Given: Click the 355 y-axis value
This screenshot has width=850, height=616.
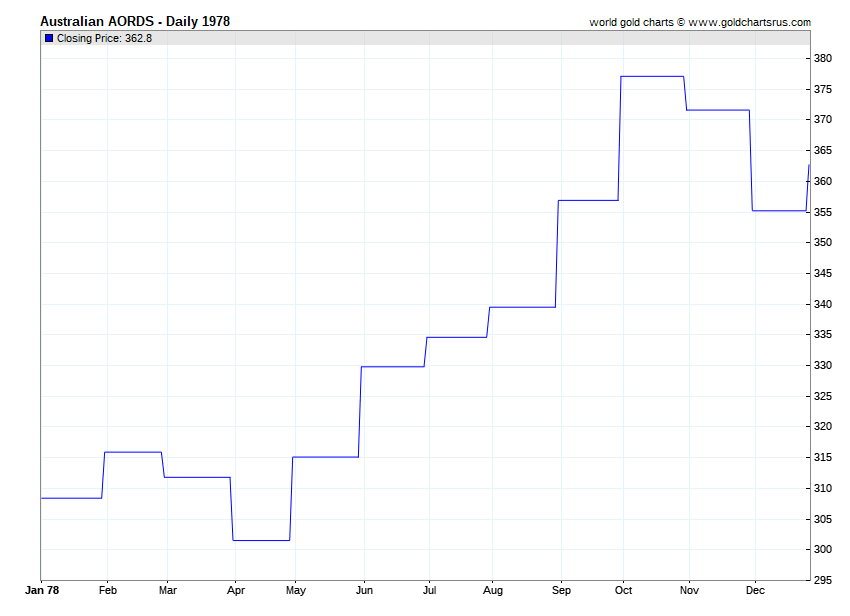Looking at the screenshot, I should coord(823,212).
